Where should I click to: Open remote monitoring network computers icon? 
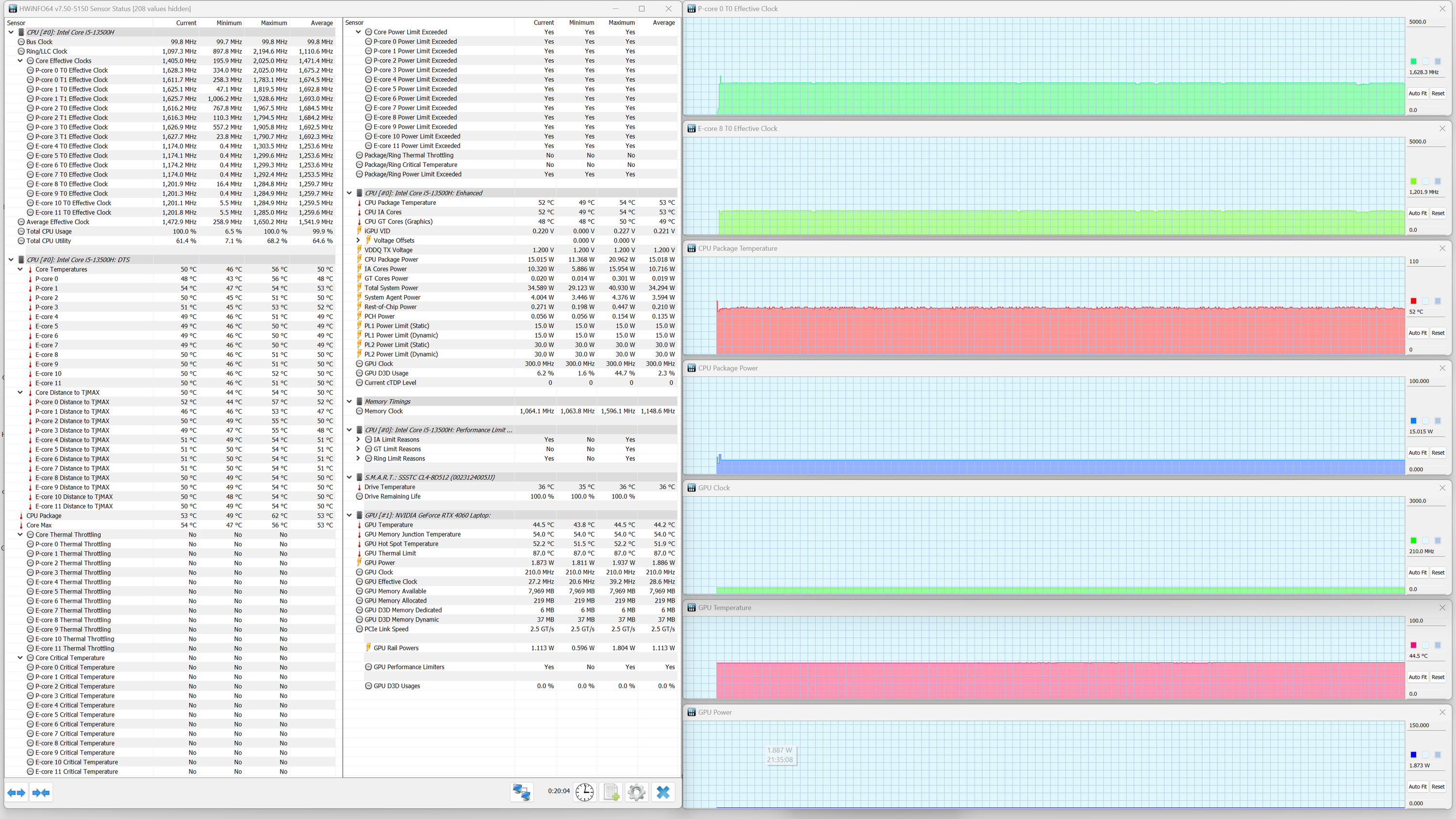(521, 792)
